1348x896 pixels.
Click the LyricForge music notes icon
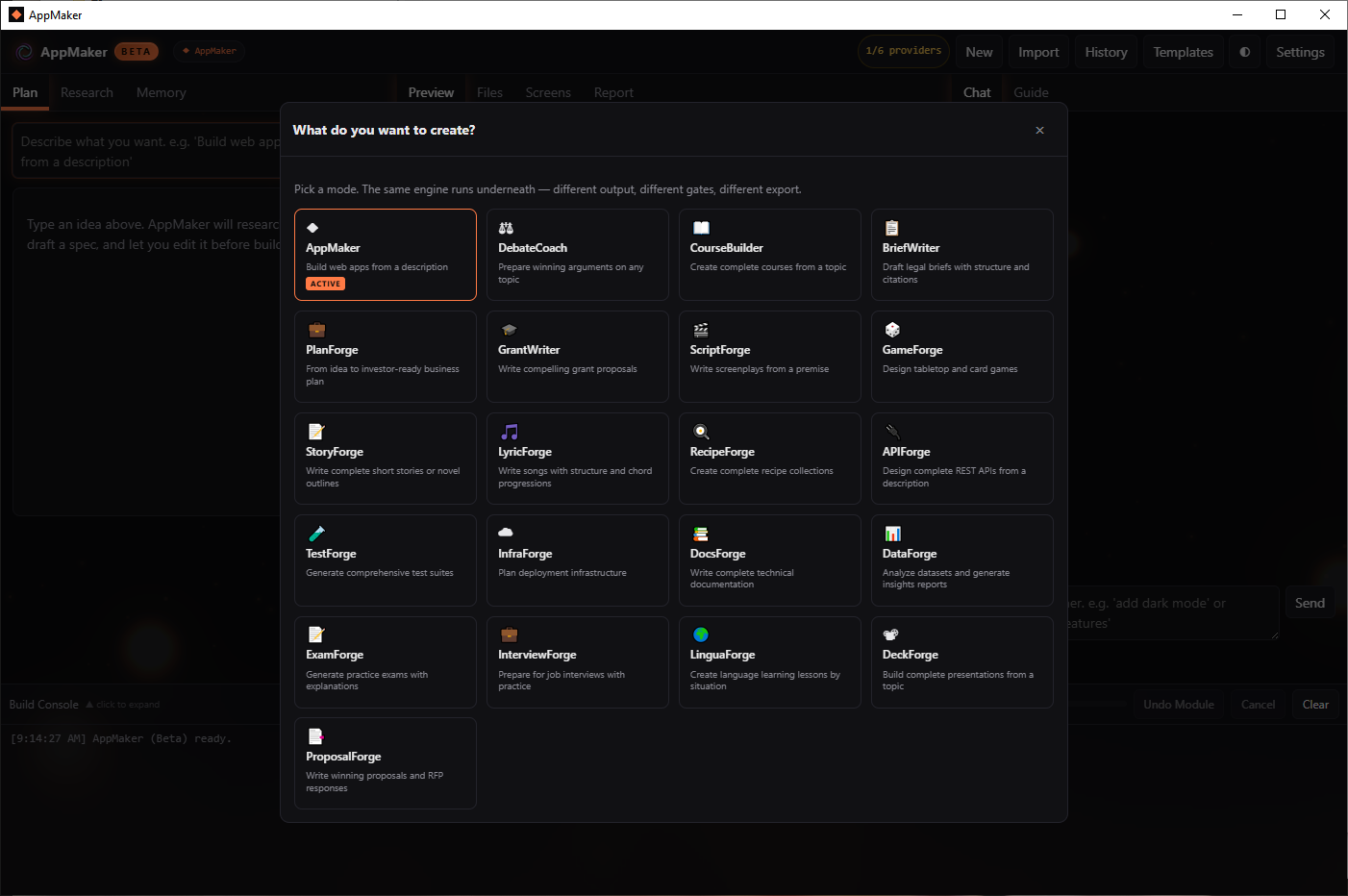pos(510,432)
